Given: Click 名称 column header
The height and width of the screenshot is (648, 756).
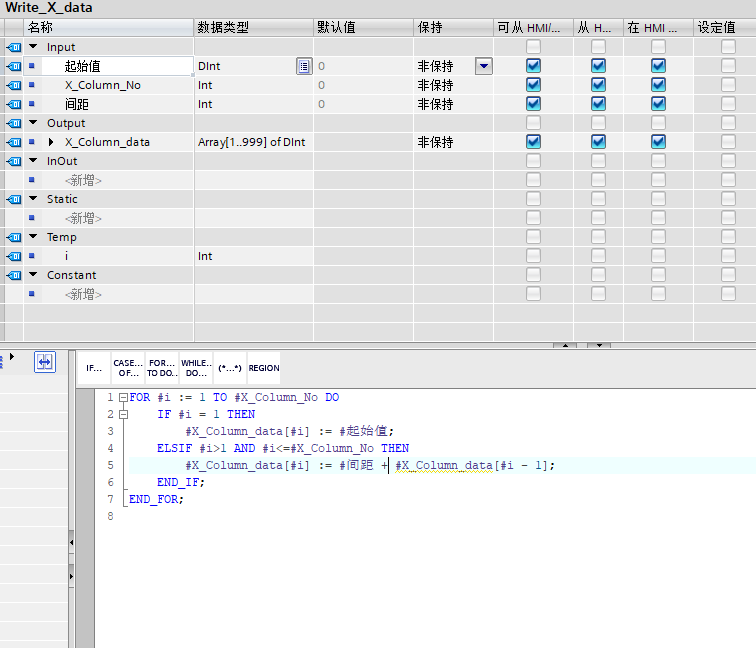Looking at the screenshot, I should 41,27.
